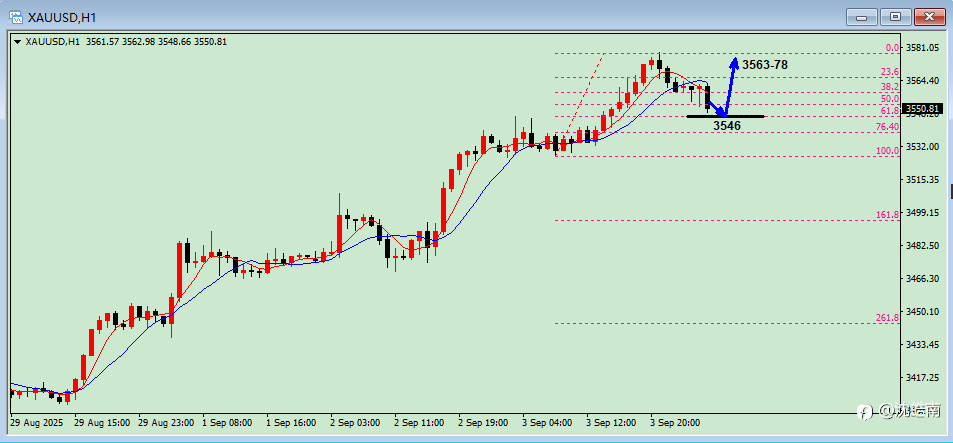Click the 2 Sep 19:00 time axis label
The height and width of the screenshot is (443, 953).
point(484,422)
